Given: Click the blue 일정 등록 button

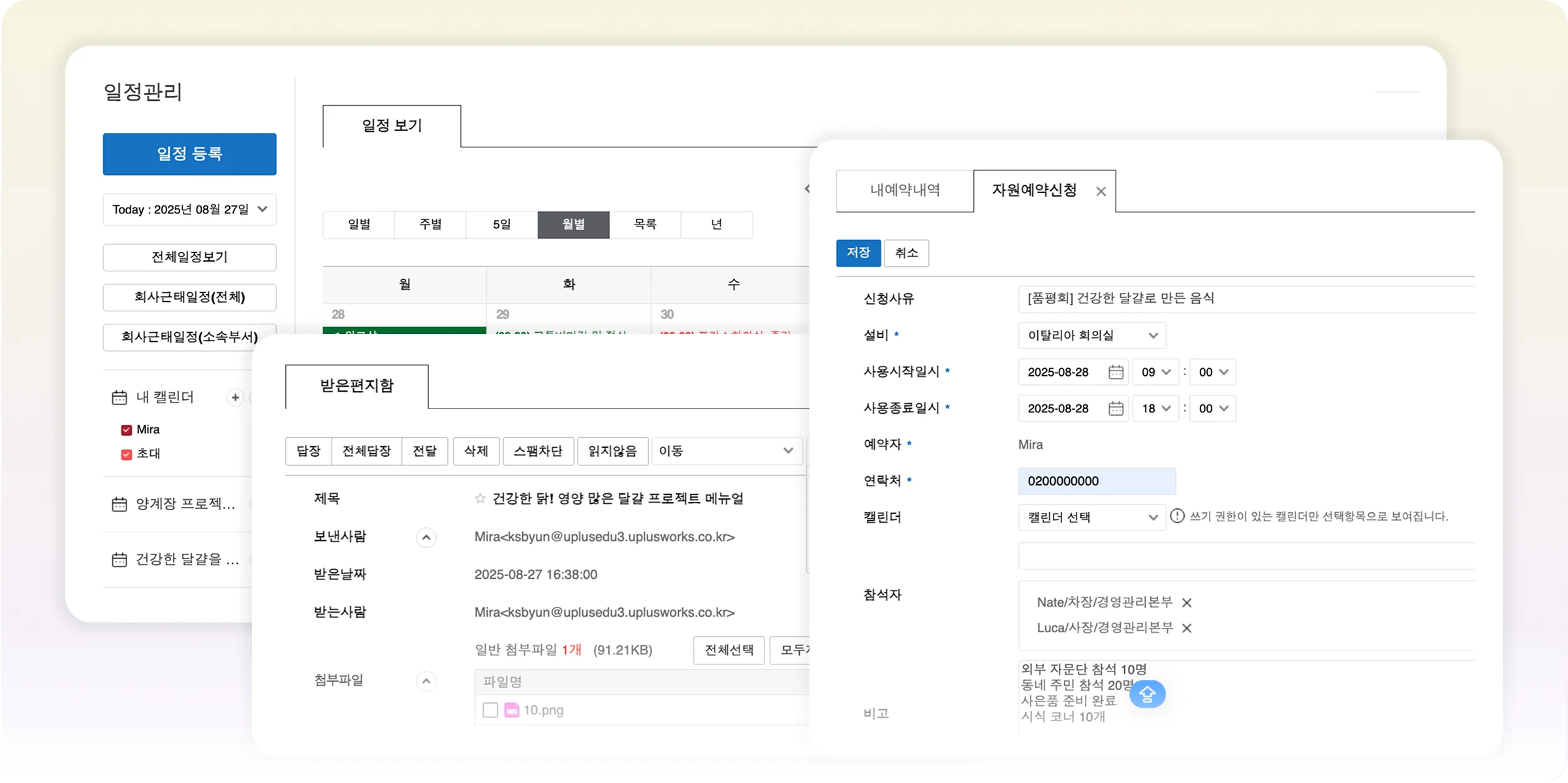Looking at the screenshot, I should coord(189,154).
